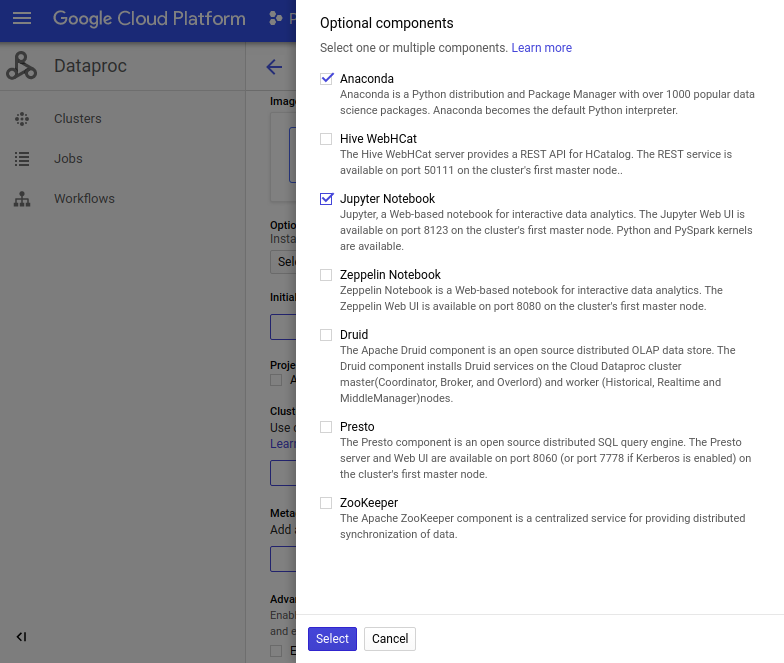Enable the Hive WebHCat checkbox
The image size is (784, 663).
(326, 138)
